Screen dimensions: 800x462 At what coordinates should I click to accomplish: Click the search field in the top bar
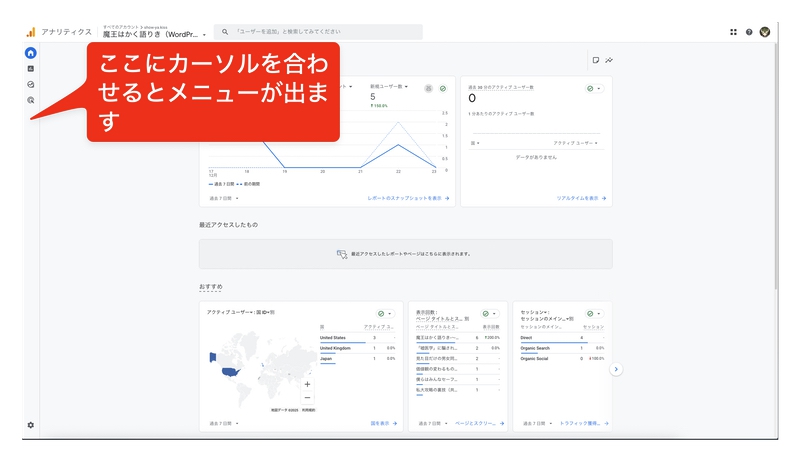click(318, 32)
